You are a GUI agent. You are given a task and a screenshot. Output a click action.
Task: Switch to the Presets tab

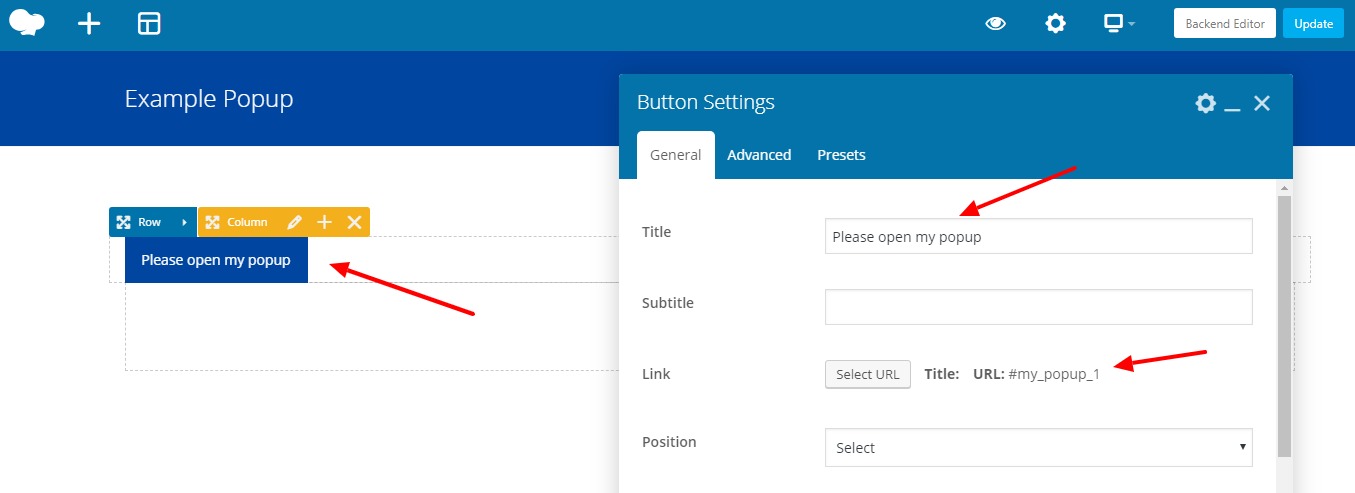841,155
